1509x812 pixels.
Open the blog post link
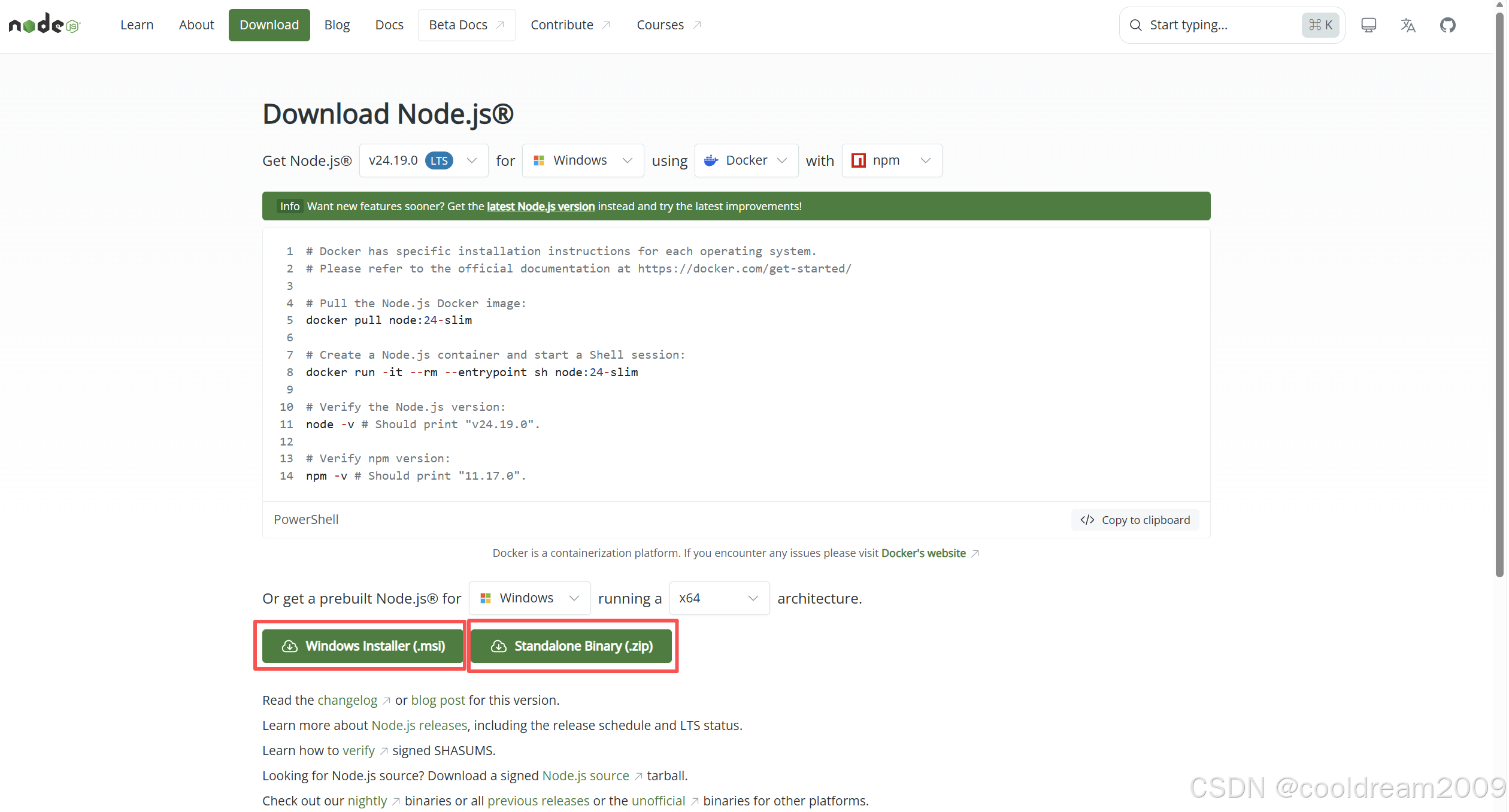click(438, 701)
